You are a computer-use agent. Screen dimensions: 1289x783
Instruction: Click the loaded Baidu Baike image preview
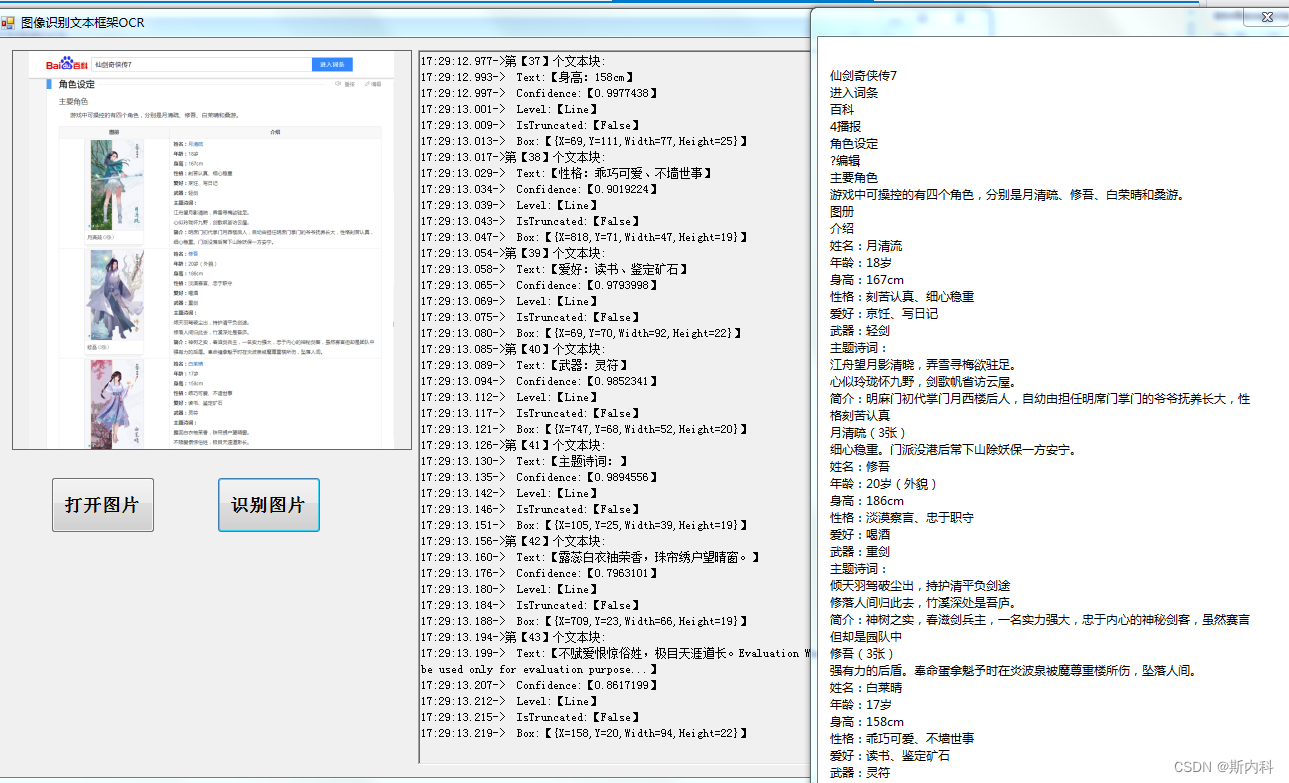click(212, 250)
